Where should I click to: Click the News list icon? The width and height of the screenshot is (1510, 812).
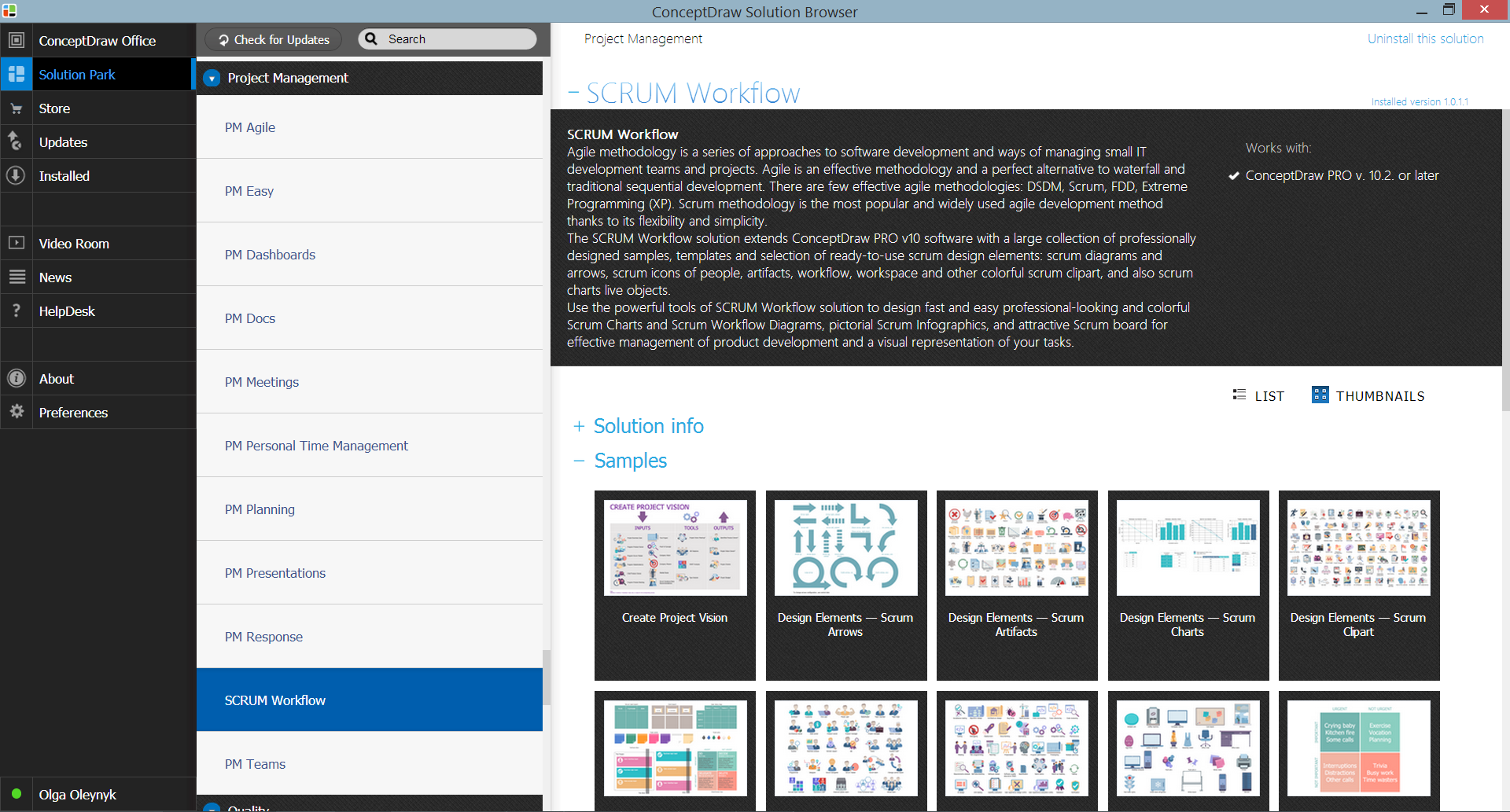pos(17,277)
